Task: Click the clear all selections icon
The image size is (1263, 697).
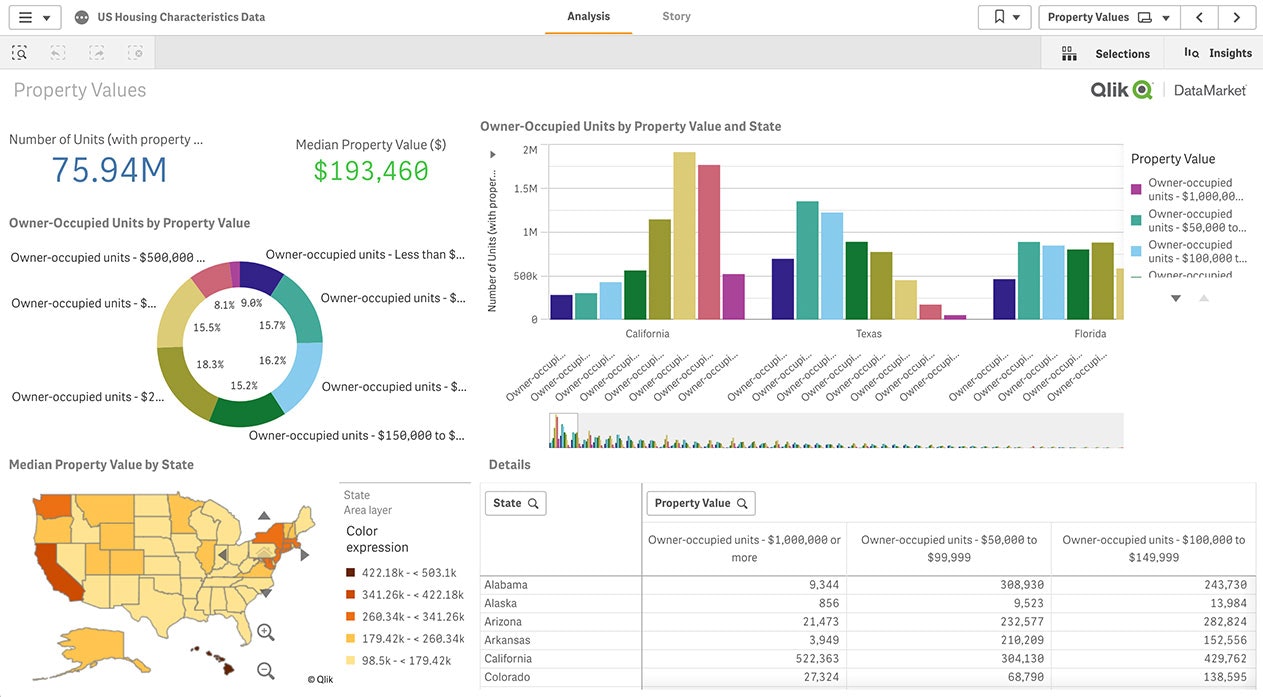Action: (136, 53)
